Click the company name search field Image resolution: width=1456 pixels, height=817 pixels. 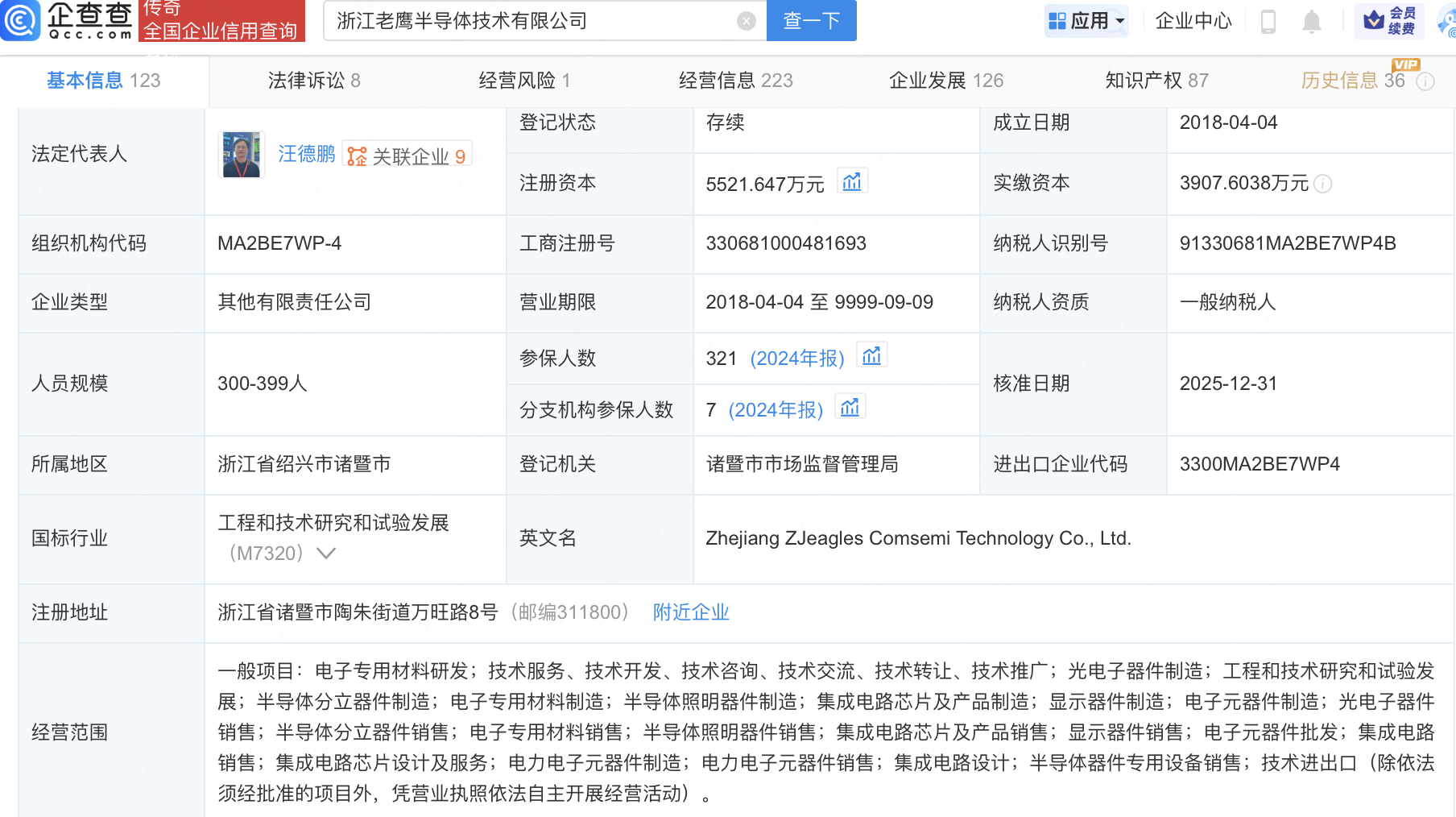click(x=532, y=21)
